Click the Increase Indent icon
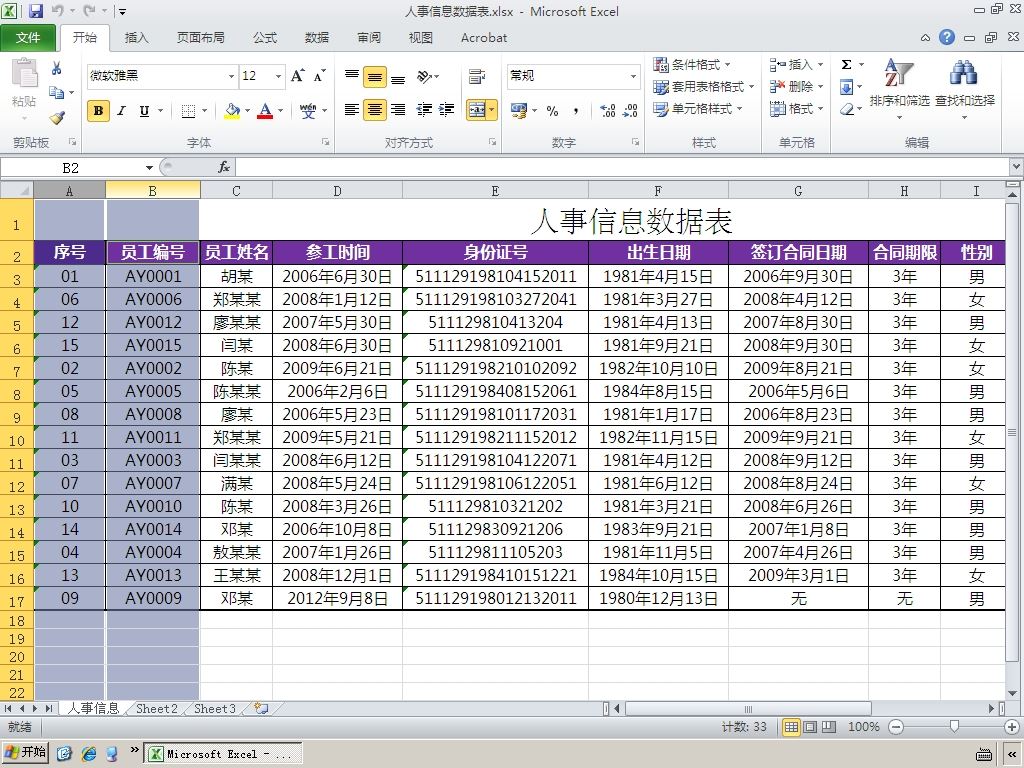 pos(446,110)
